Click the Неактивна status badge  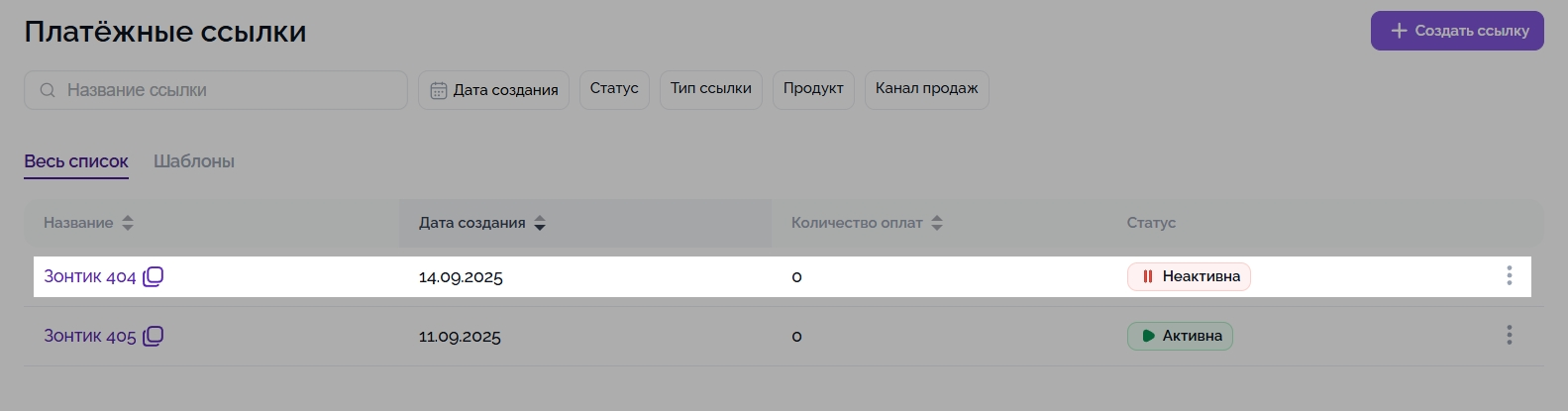(x=1189, y=276)
